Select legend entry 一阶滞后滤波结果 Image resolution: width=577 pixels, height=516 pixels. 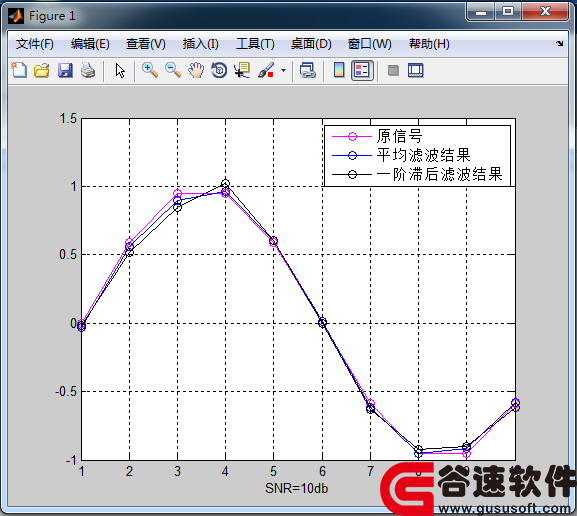(x=439, y=174)
